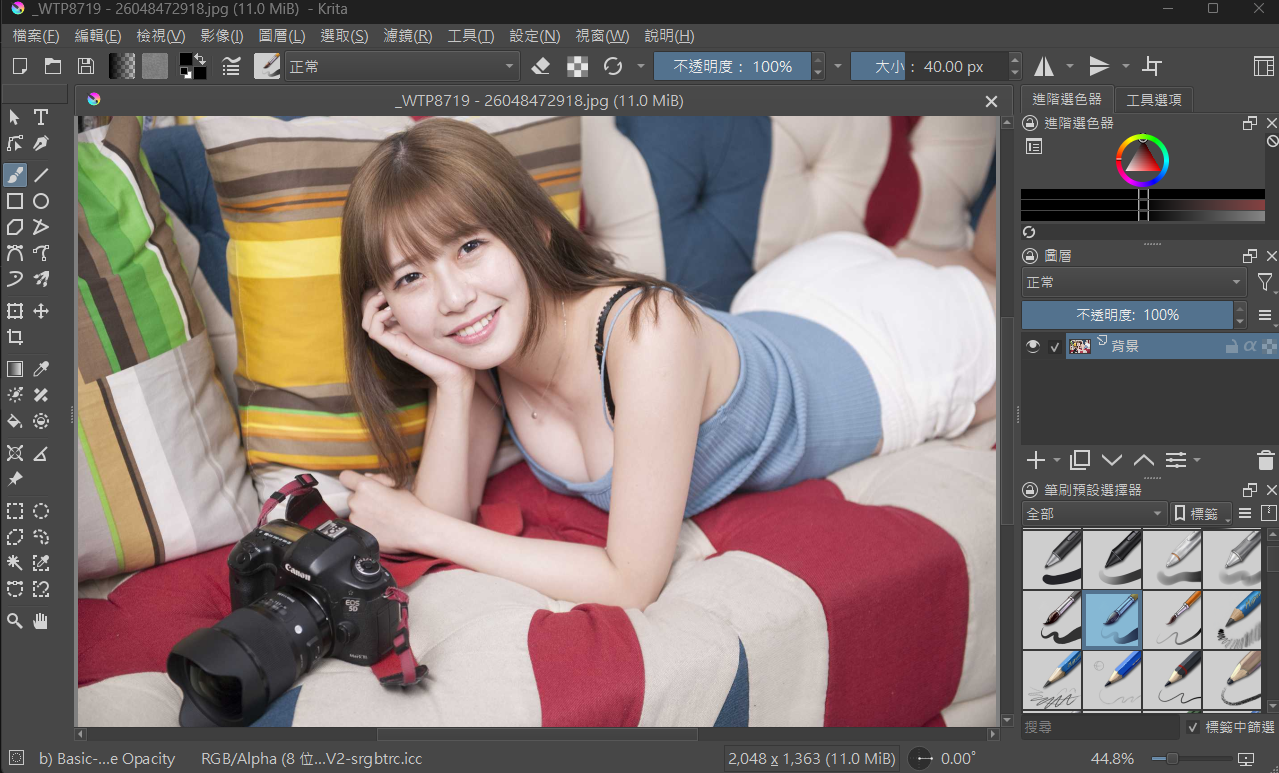The image size is (1279, 773).
Task: Adjust the 不透明度 100% slider in toolbar
Action: click(733, 67)
